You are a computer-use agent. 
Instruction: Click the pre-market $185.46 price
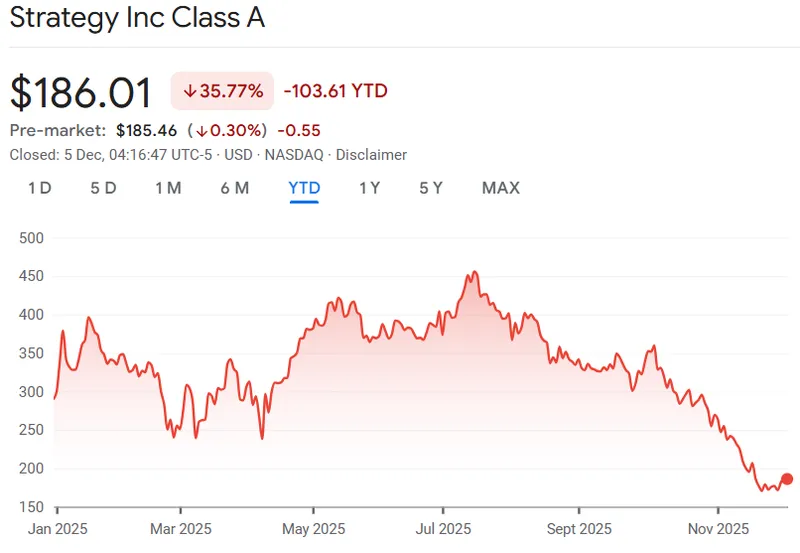[x=146, y=131]
